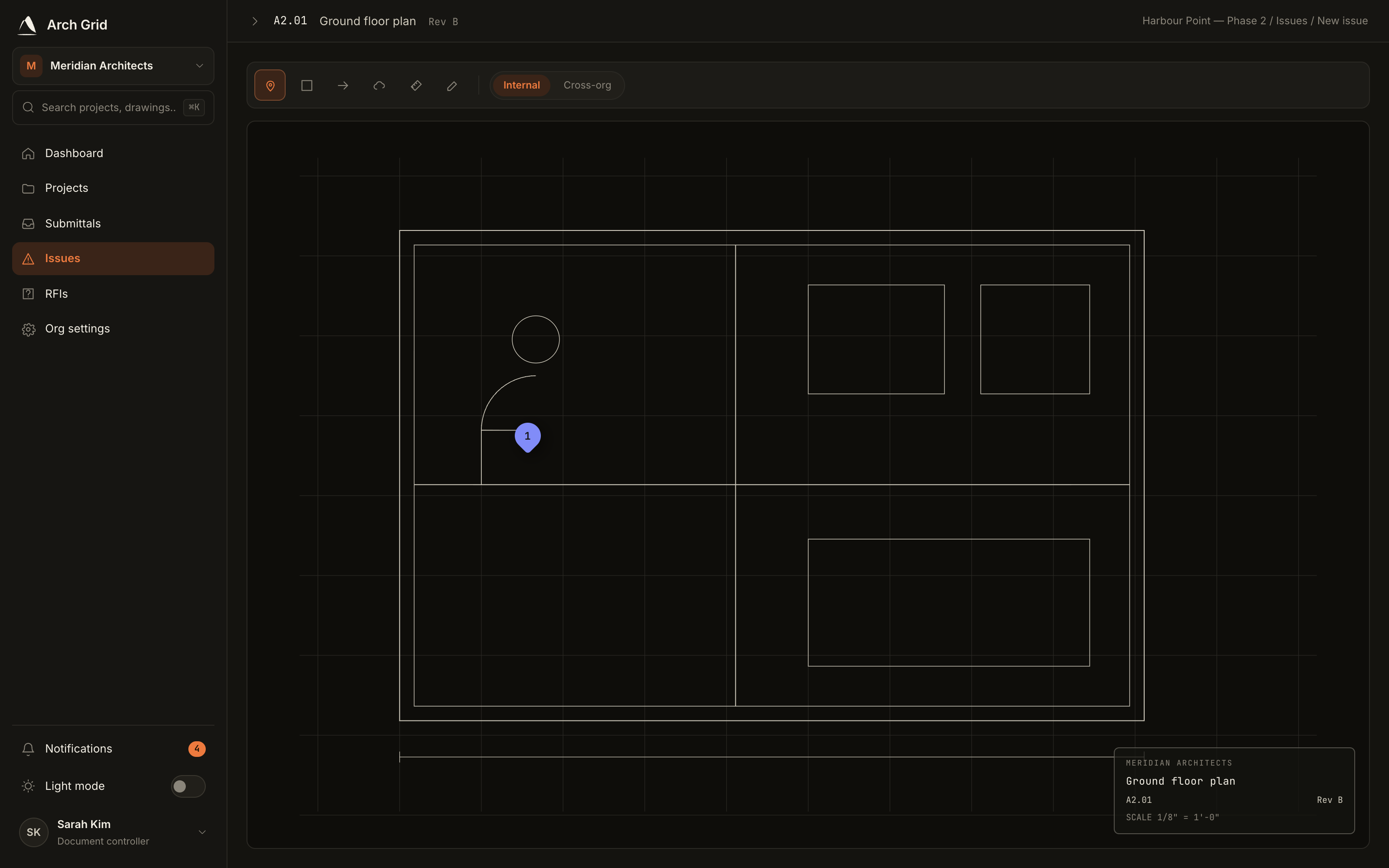Open the Issues section in sidebar
Viewport: 1389px width, 868px height.
pyautogui.click(x=113, y=258)
